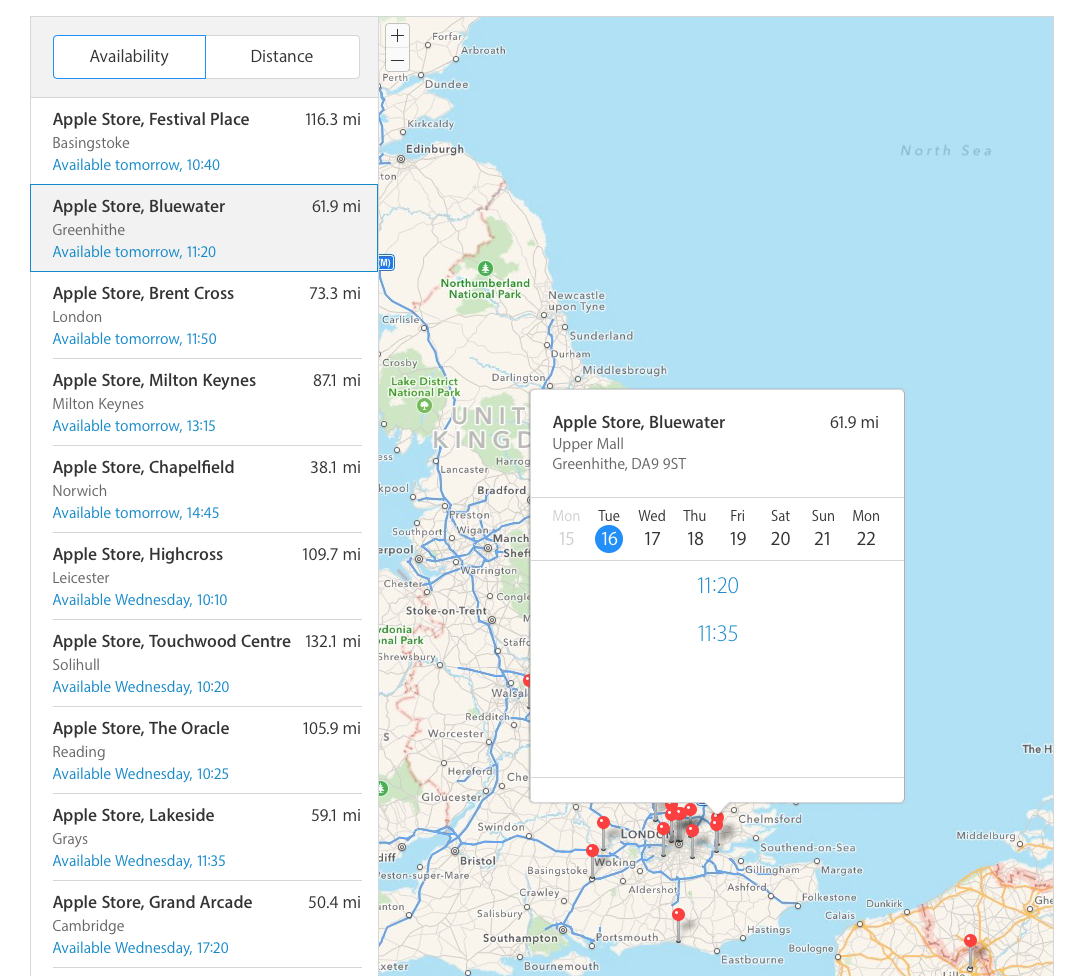Select Wednesday 17 in the date picker

point(652,529)
